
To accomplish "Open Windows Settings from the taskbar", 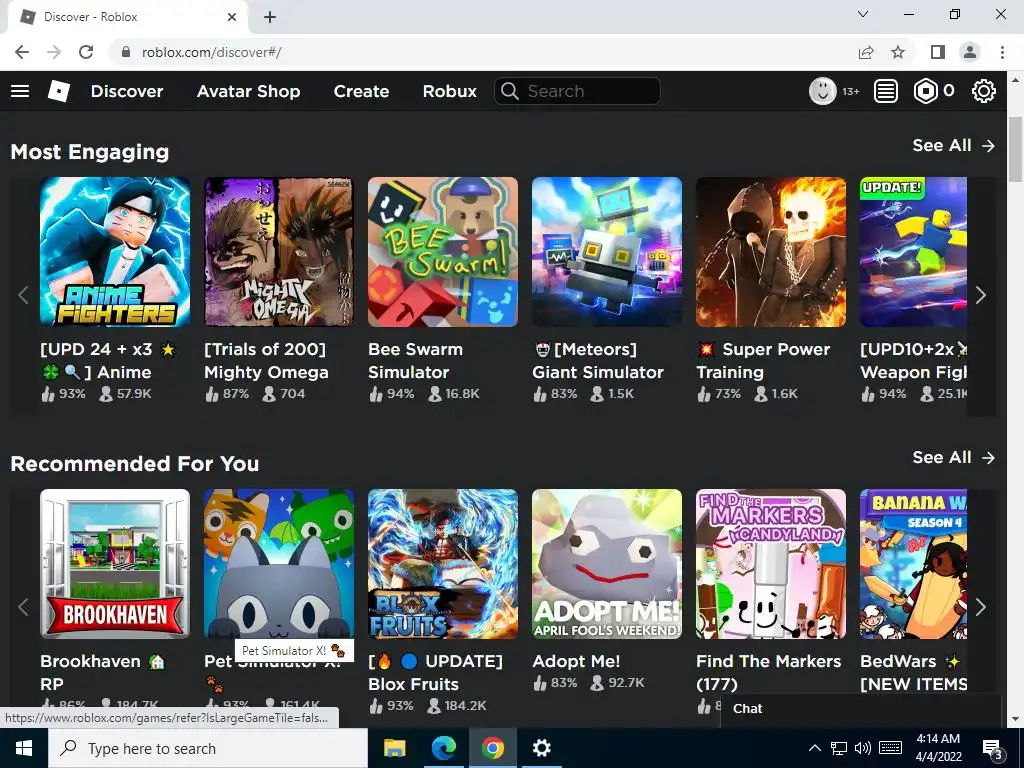I will coord(541,748).
